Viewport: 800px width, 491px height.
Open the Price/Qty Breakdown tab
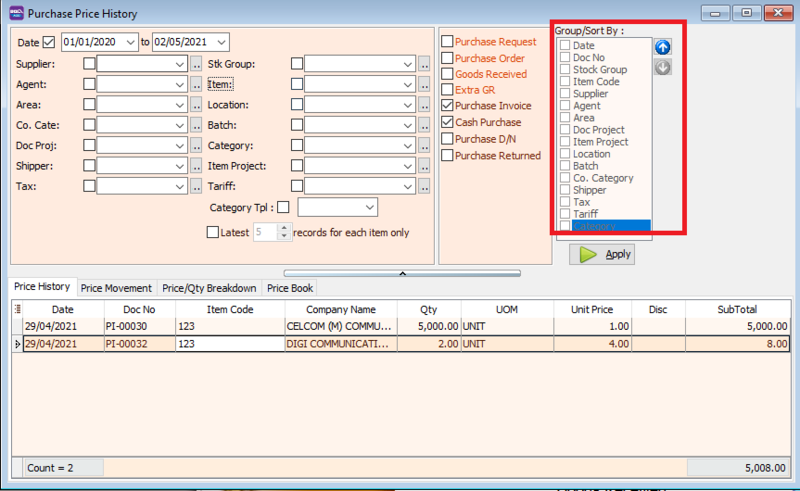209,288
